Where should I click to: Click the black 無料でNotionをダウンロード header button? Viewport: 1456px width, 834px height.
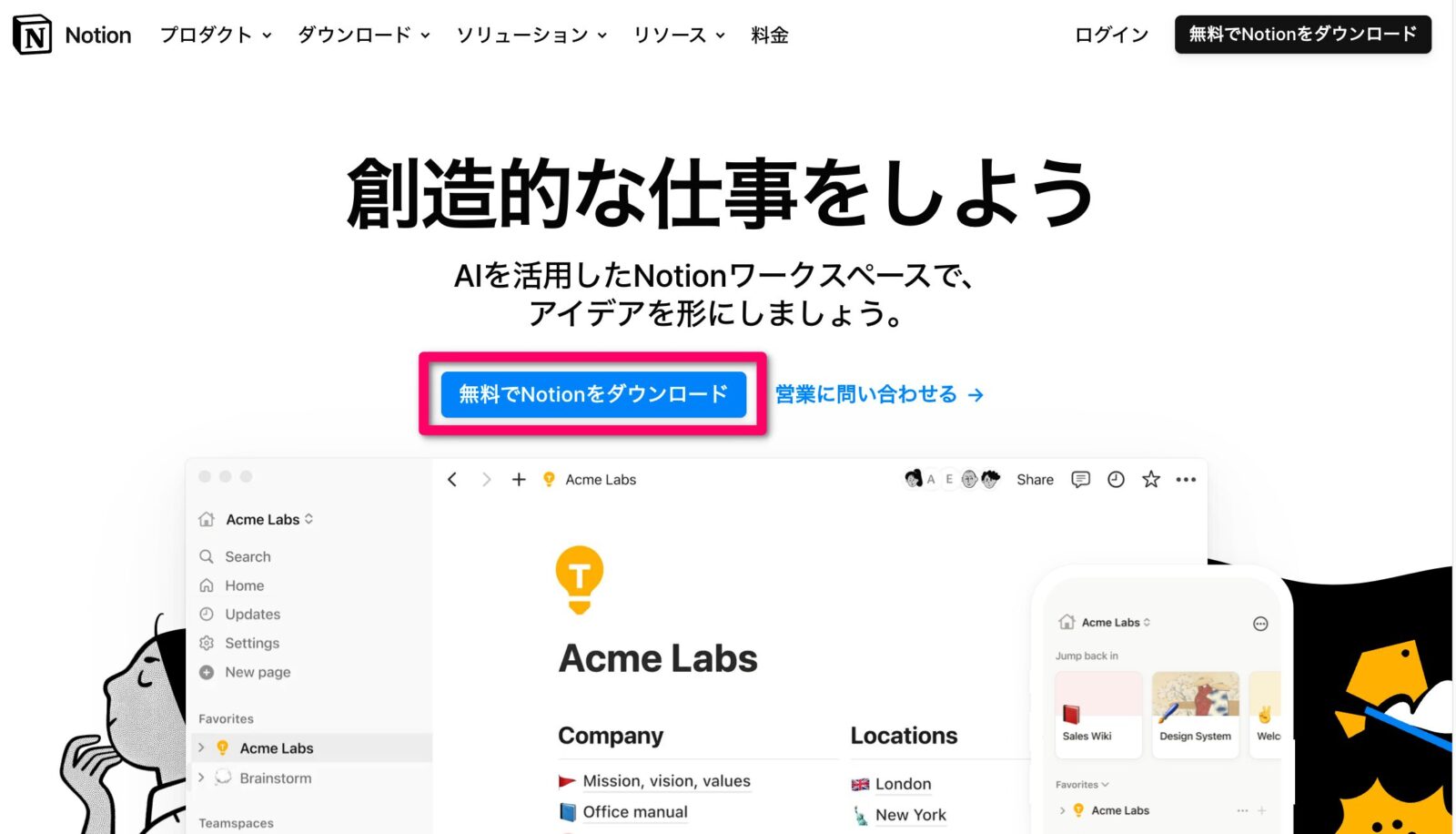pos(1302,35)
